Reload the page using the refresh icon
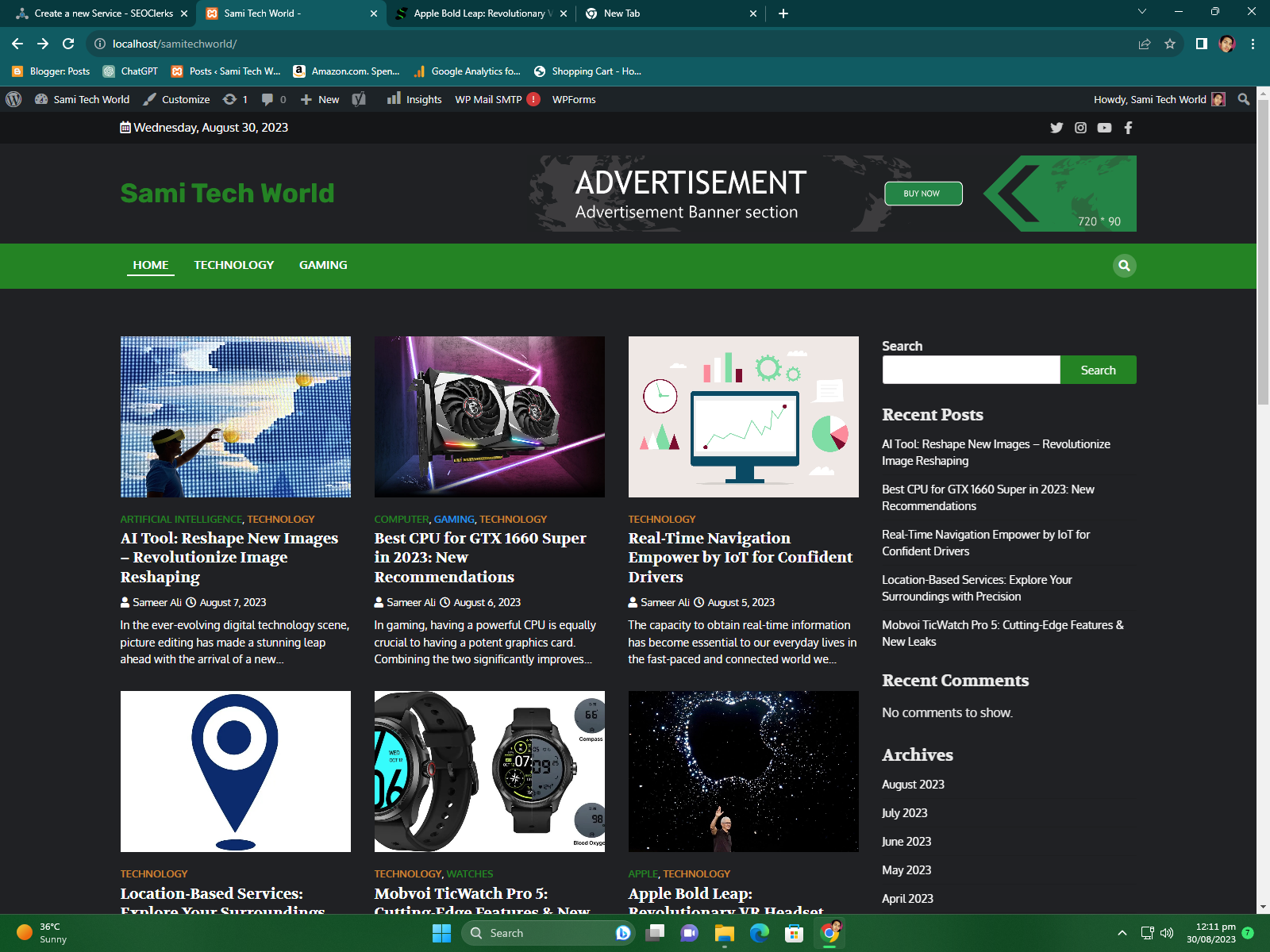Viewport: 1270px width, 952px height. [68, 44]
